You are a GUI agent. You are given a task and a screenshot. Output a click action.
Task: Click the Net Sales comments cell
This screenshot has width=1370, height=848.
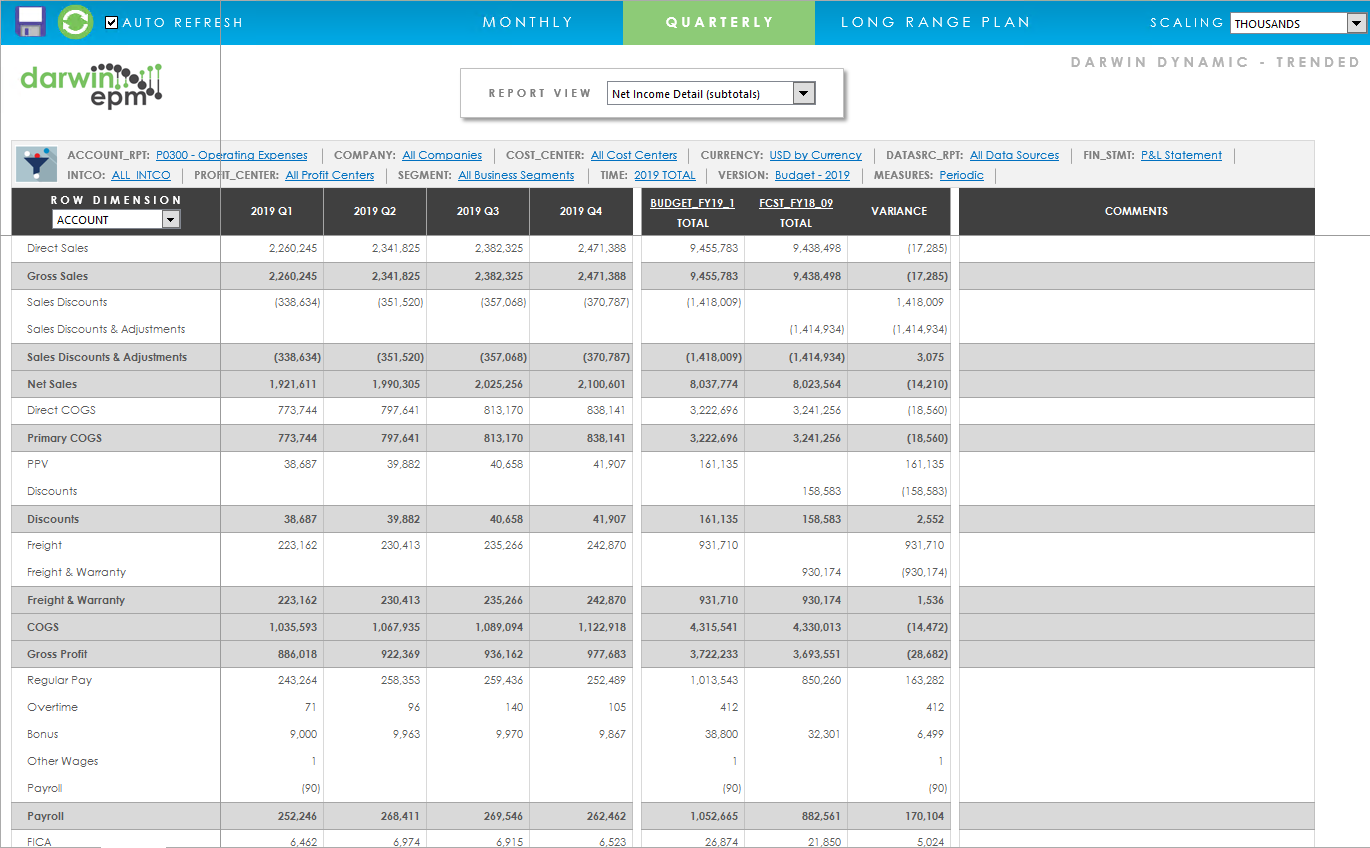click(x=1136, y=384)
